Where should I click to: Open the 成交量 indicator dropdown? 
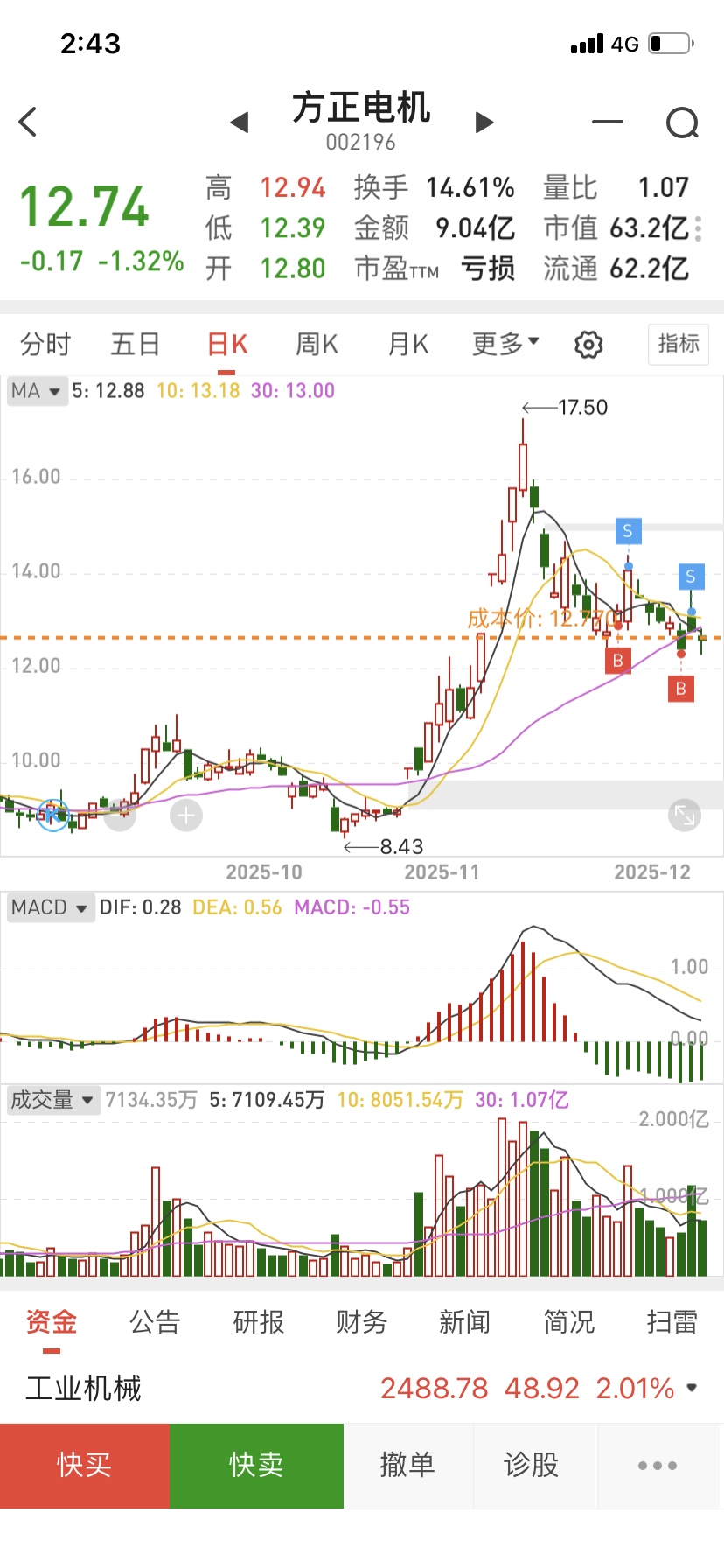(x=52, y=1100)
